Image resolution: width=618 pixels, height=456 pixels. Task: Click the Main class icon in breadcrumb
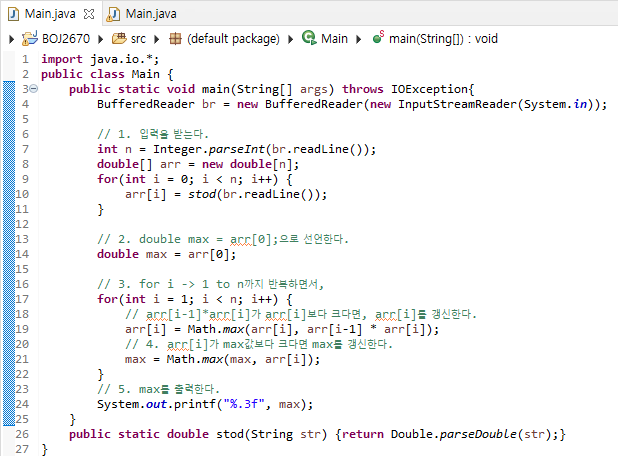point(309,38)
